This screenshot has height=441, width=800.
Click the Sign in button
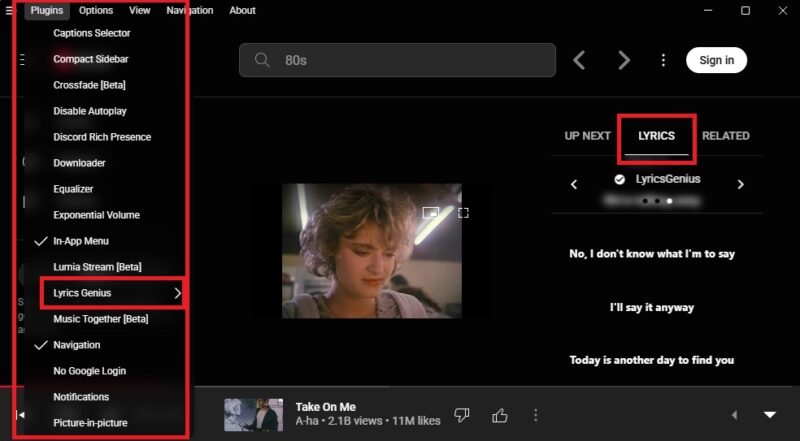point(716,60)
